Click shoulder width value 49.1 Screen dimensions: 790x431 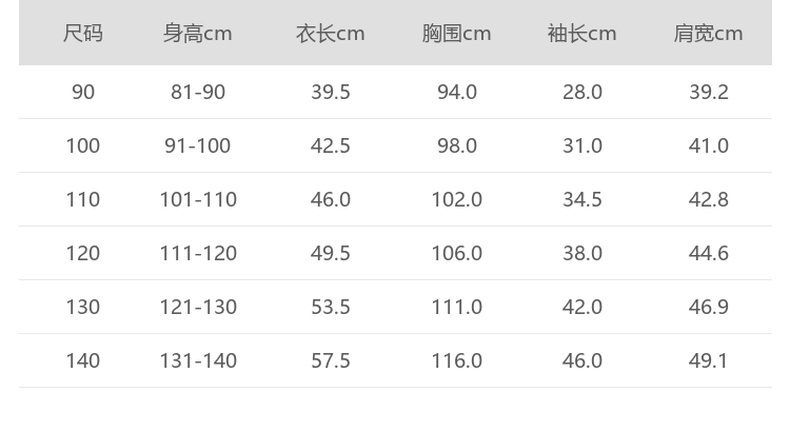click(x=708, y=361)
